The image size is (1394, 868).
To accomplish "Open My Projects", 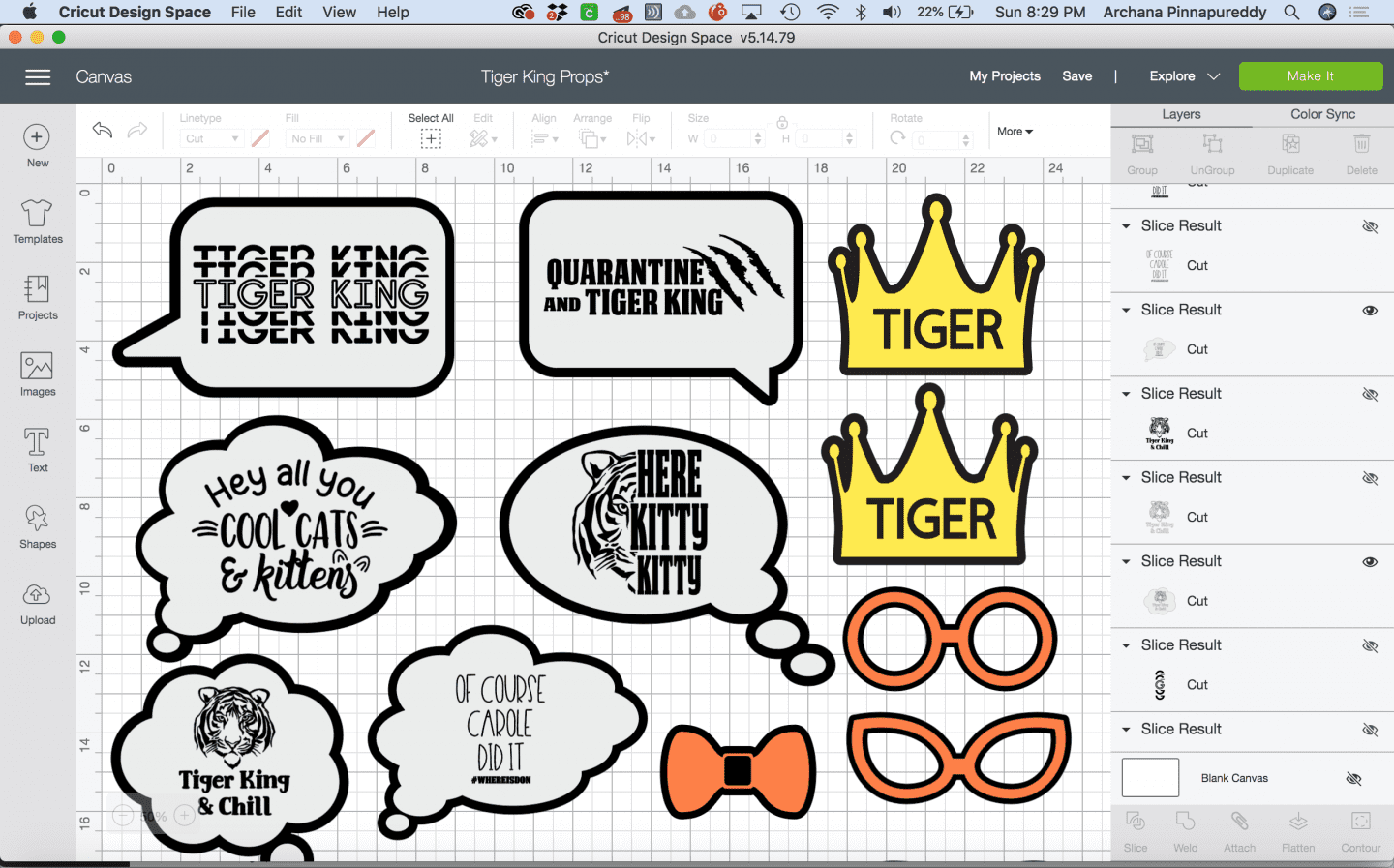I will click(x=1005, y=76).
